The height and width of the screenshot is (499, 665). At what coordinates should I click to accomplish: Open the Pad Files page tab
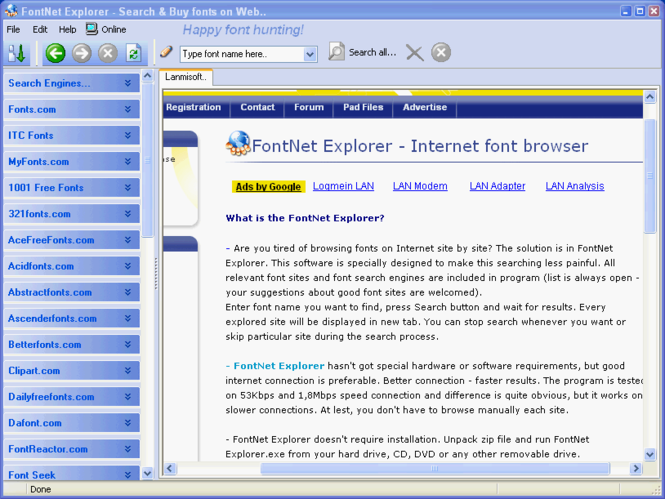[363, 107]
